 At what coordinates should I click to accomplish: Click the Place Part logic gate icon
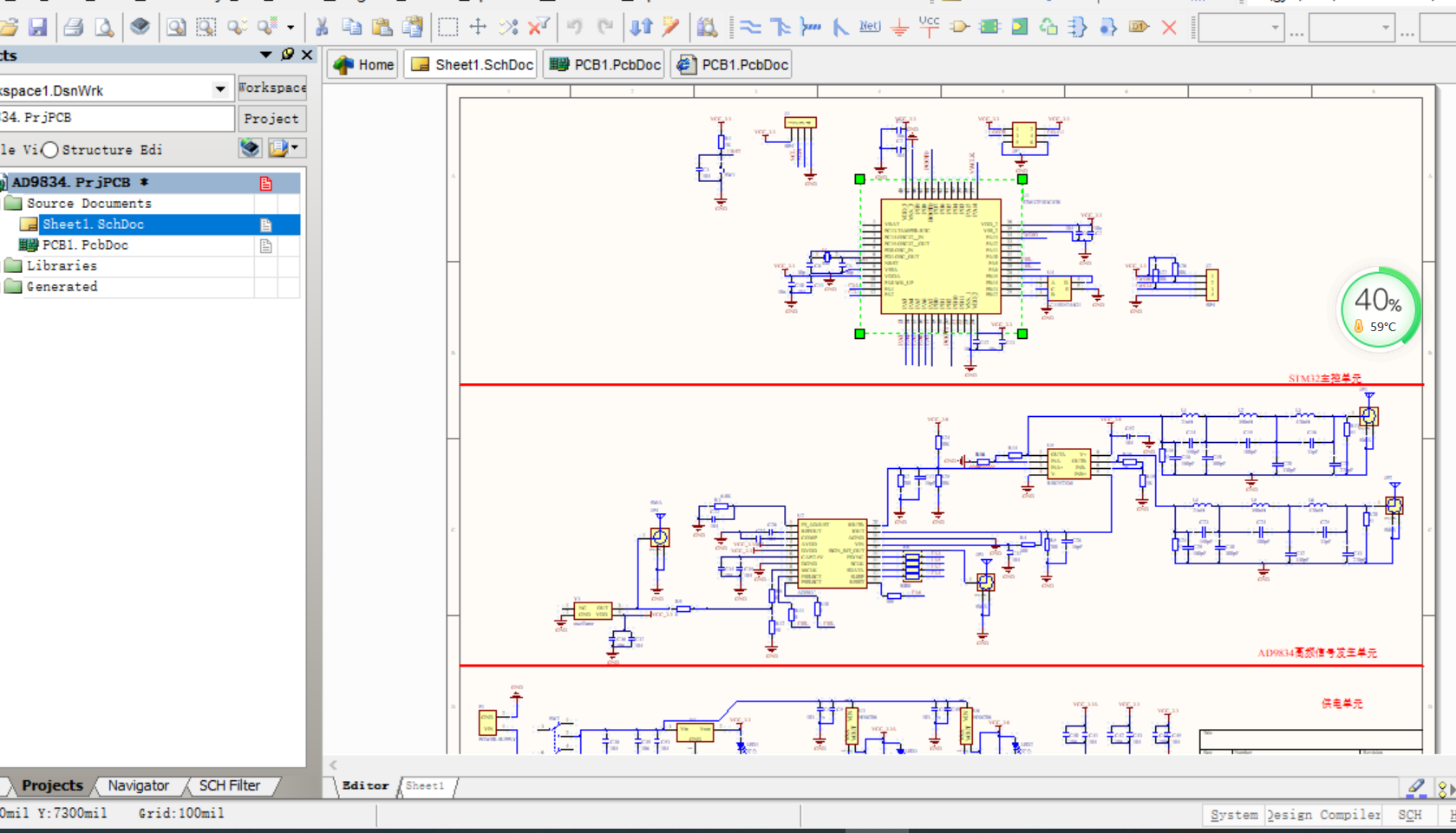(x=959, y=27)
